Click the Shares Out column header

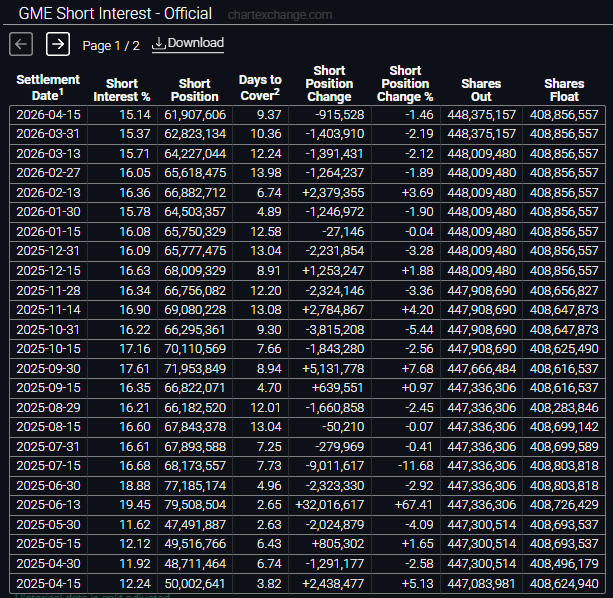coord(481,90)
